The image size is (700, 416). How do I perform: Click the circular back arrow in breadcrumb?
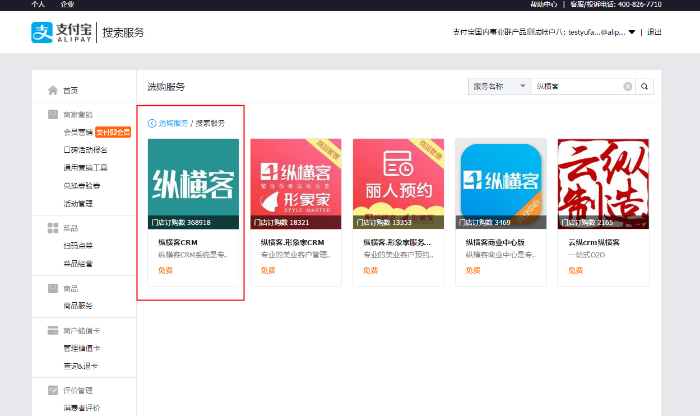[152, 123]
